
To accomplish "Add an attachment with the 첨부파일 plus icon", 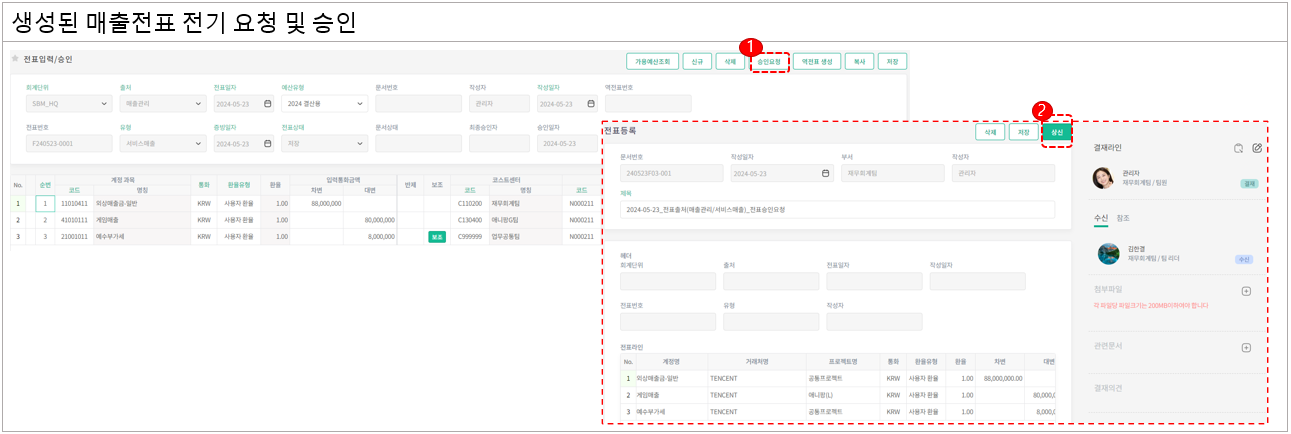I will 1246,291.
